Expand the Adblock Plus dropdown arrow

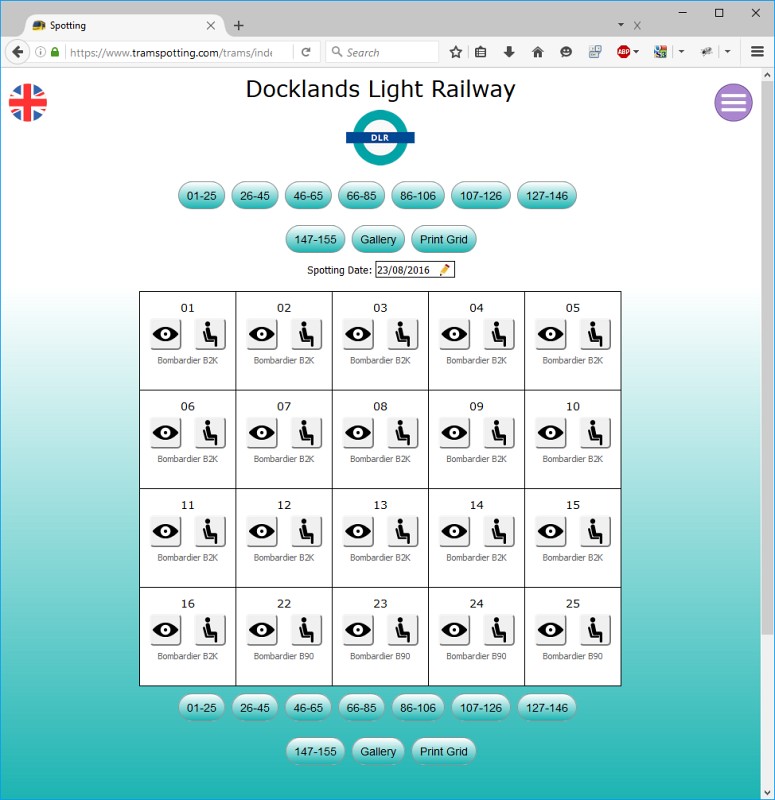636,52
